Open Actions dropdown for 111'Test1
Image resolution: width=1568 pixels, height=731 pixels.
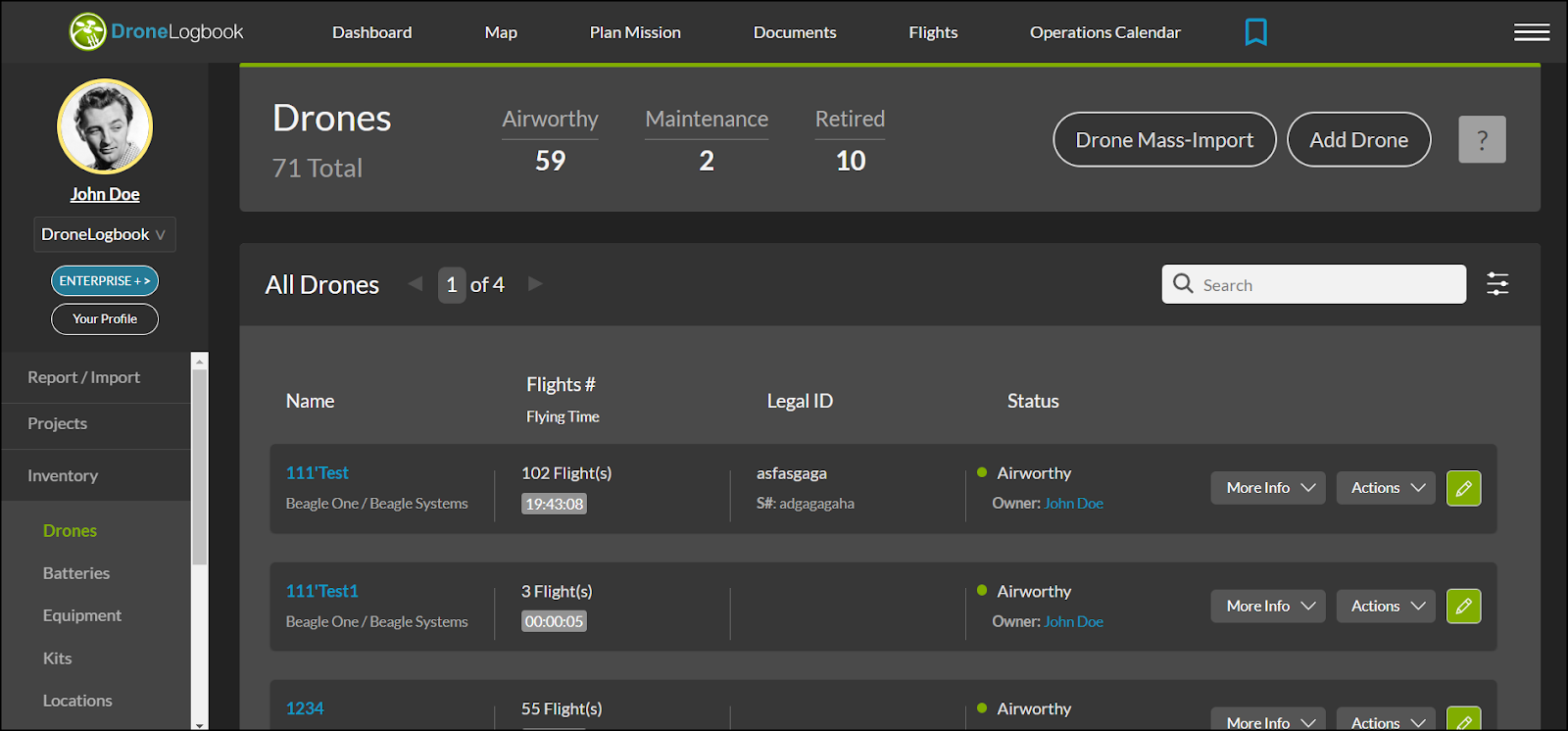[1386, 607]
